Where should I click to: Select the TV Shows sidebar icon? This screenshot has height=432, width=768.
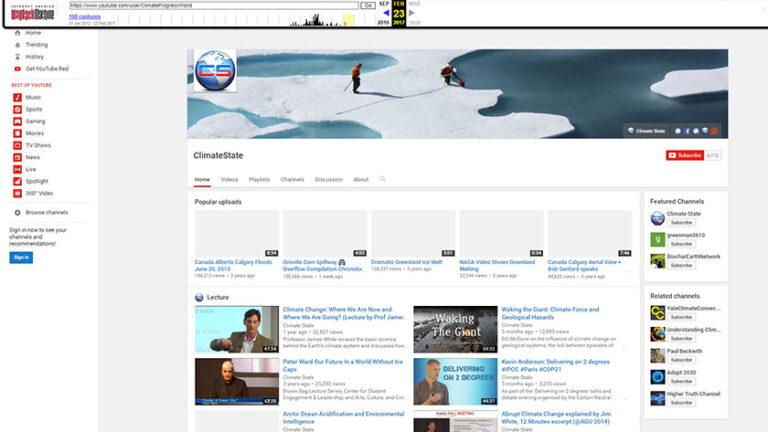(x=17, y=145)
